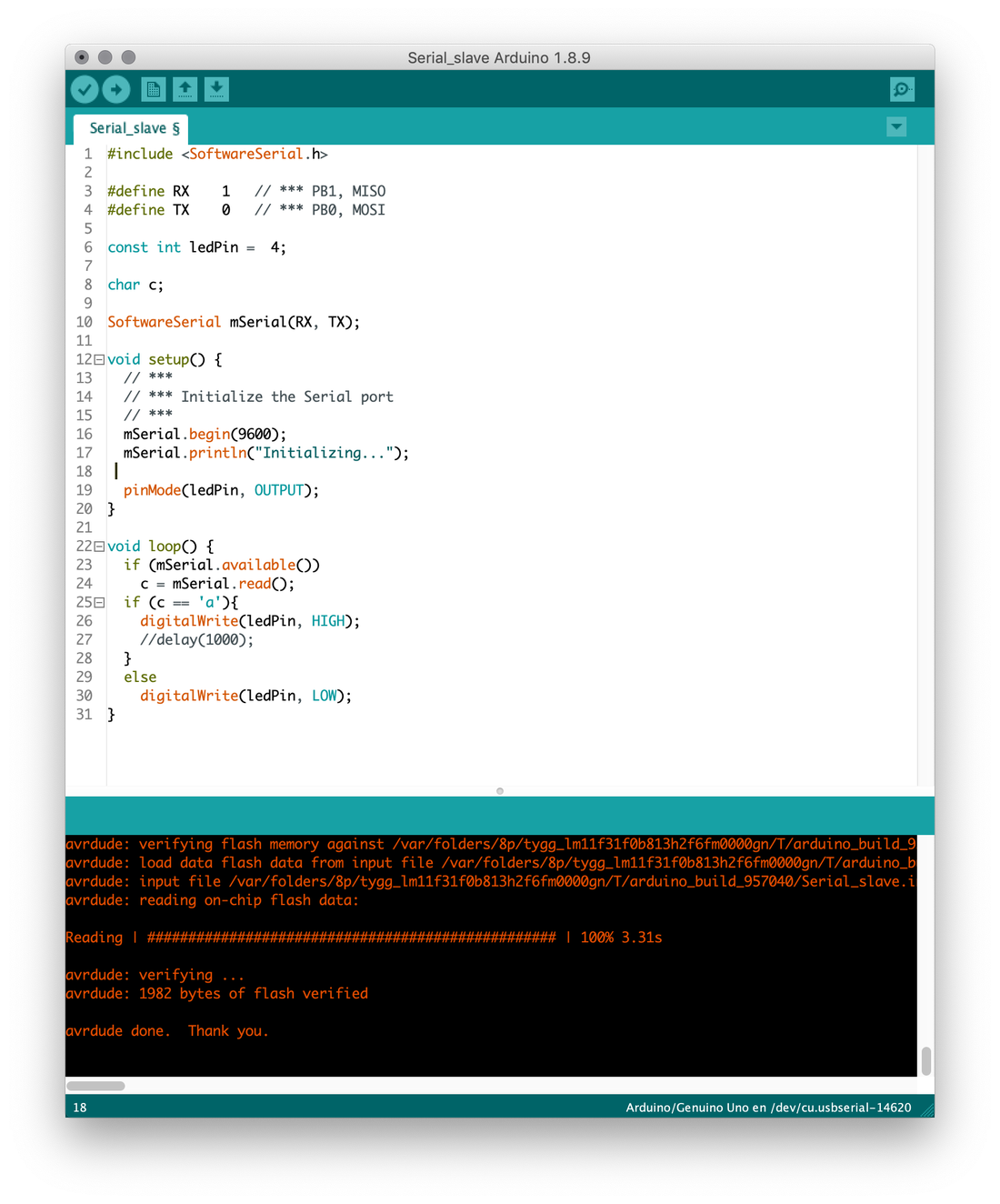1000x1204 pixels.
Task: Click the 'pinMode(ledPin, OUTPUT);' line
Action: [x=221, y=490]
